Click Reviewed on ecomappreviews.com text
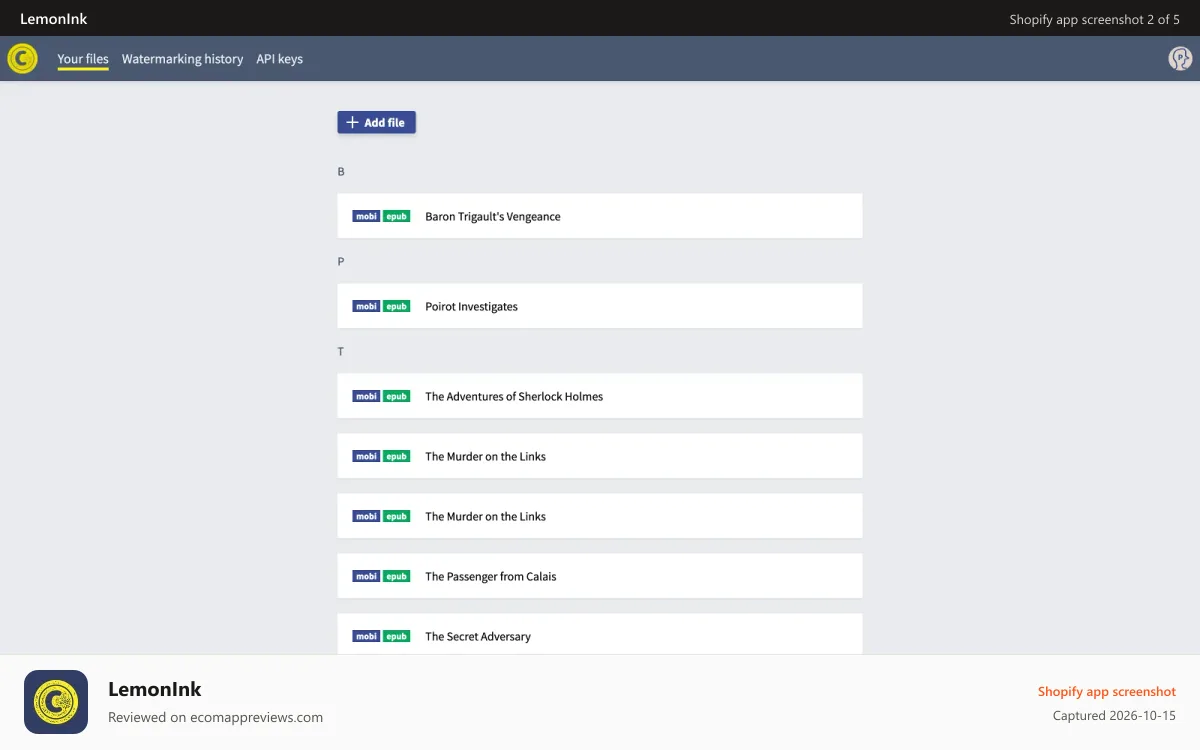 215,717
